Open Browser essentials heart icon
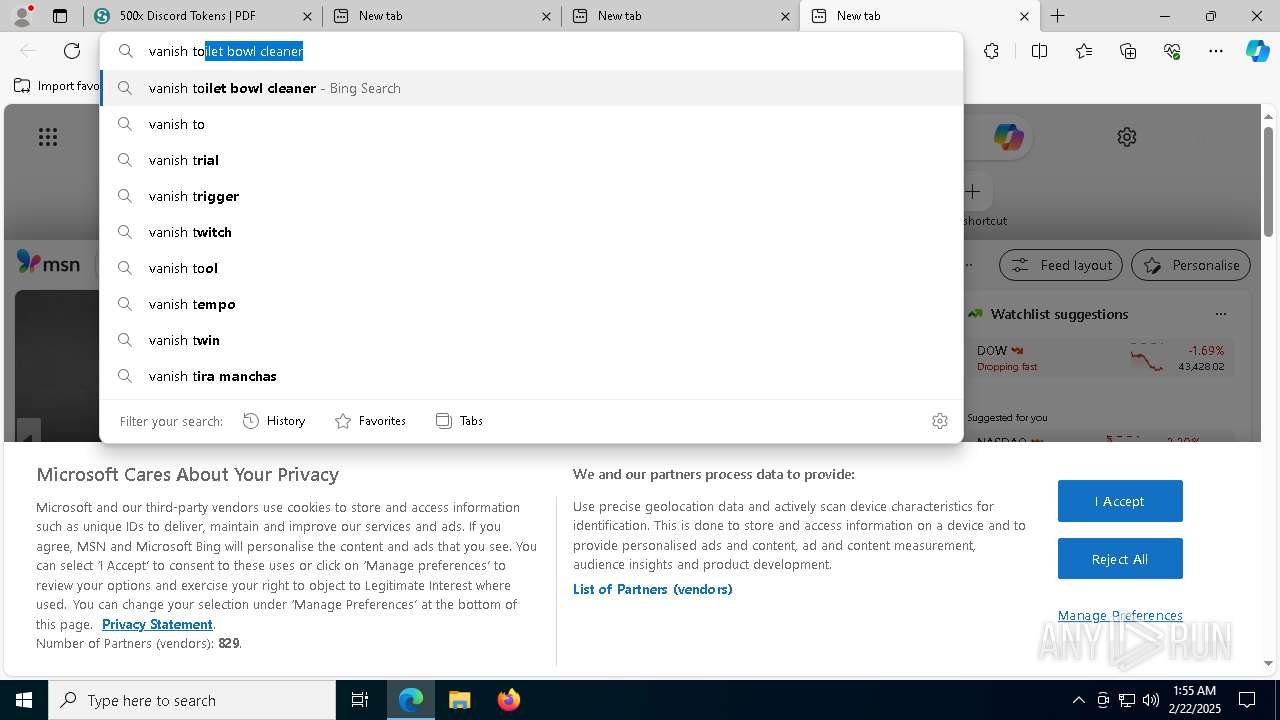 pos(1172,51)
